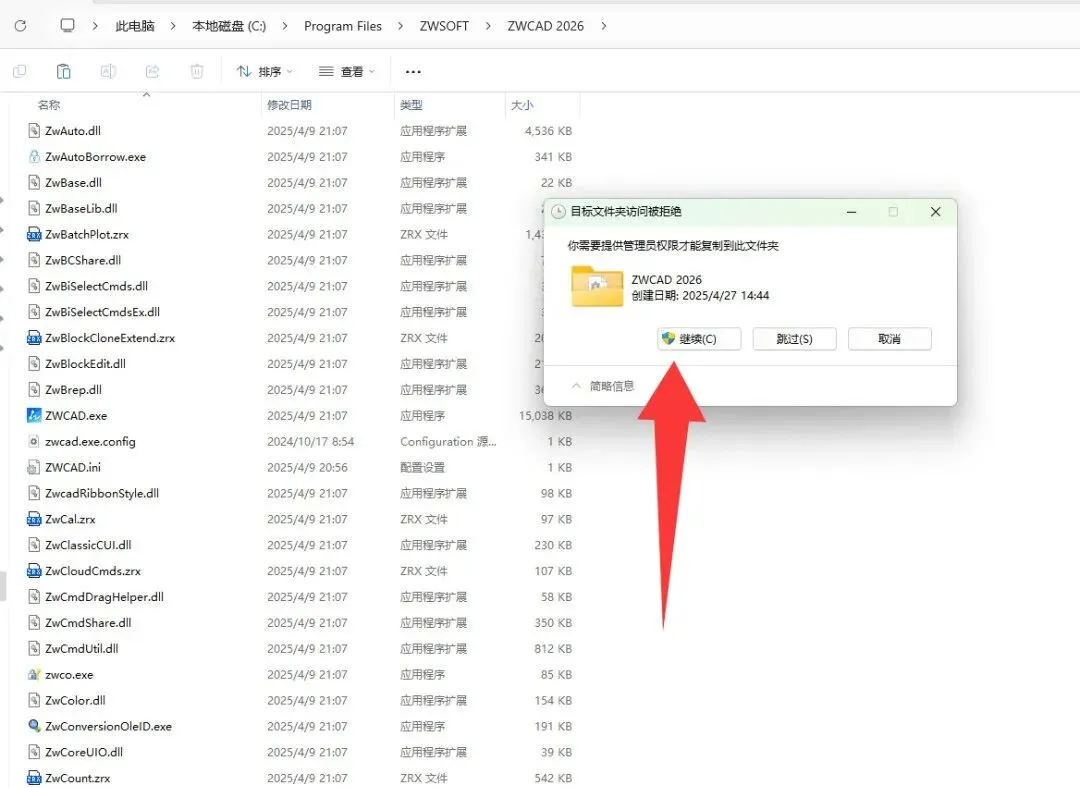Click the ZWCAD 2026 breadcrumb

click(546, 26)
